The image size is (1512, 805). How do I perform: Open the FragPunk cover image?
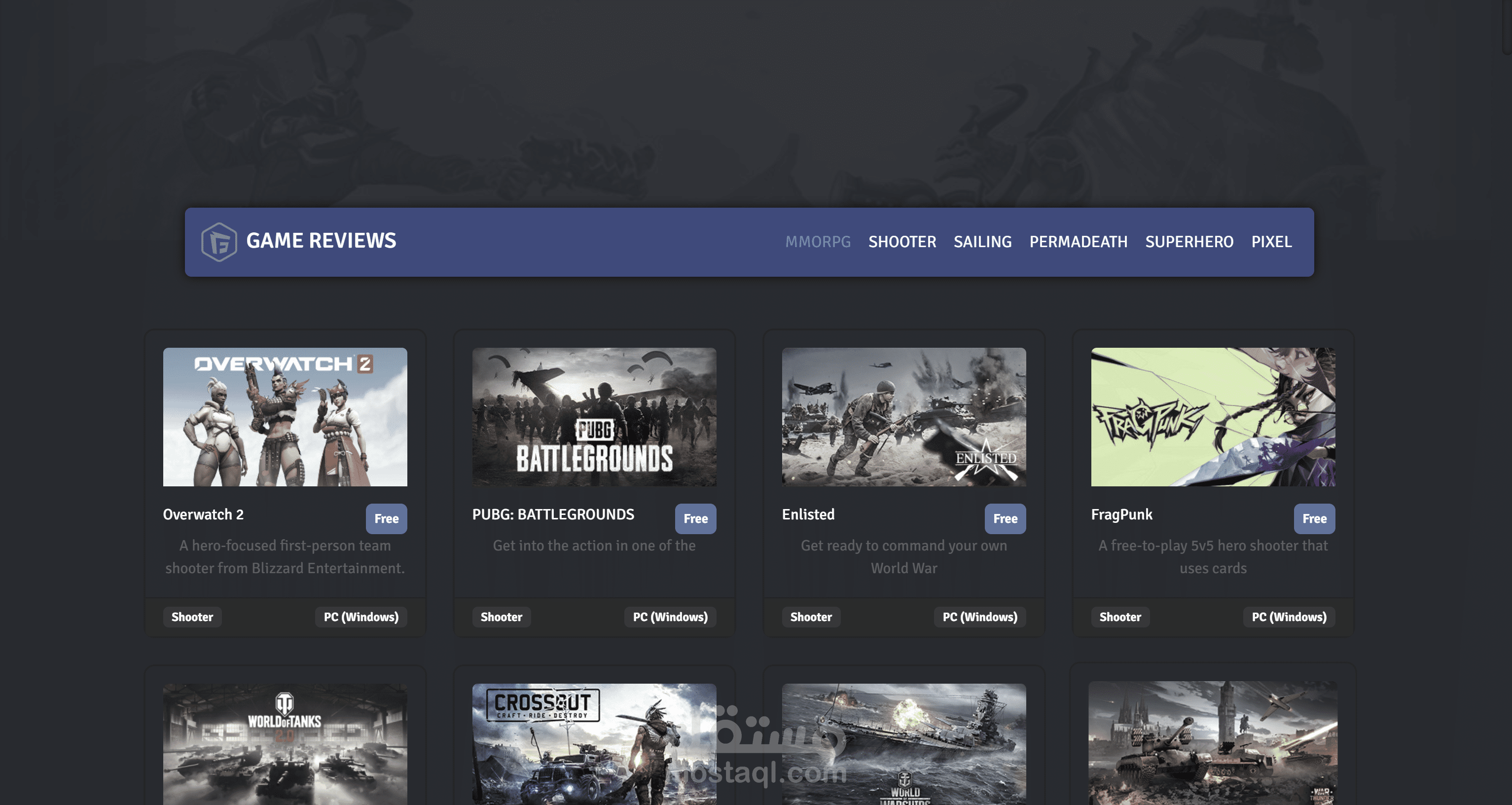1213,417
